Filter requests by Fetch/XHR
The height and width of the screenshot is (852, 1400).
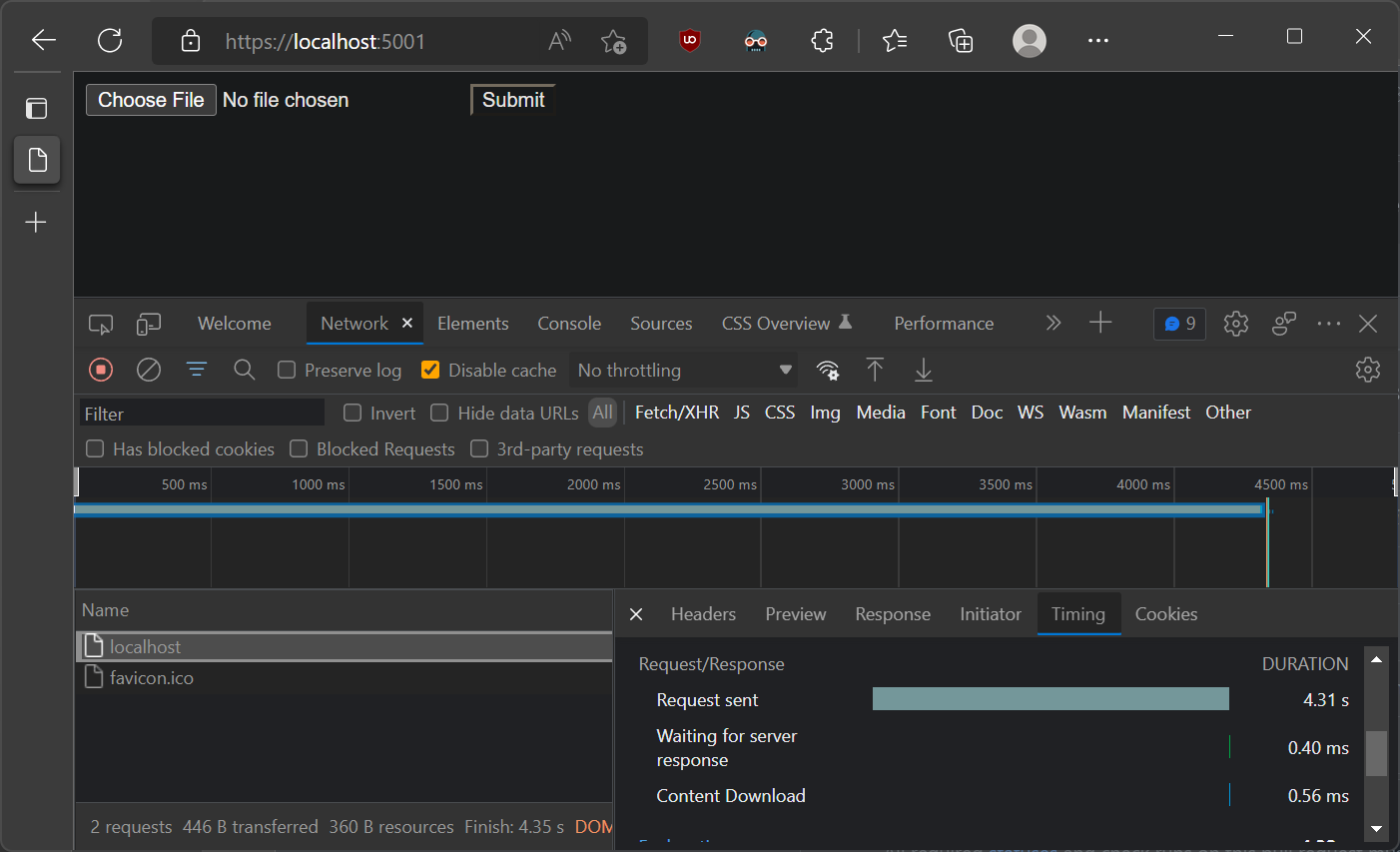pos(677,413)
